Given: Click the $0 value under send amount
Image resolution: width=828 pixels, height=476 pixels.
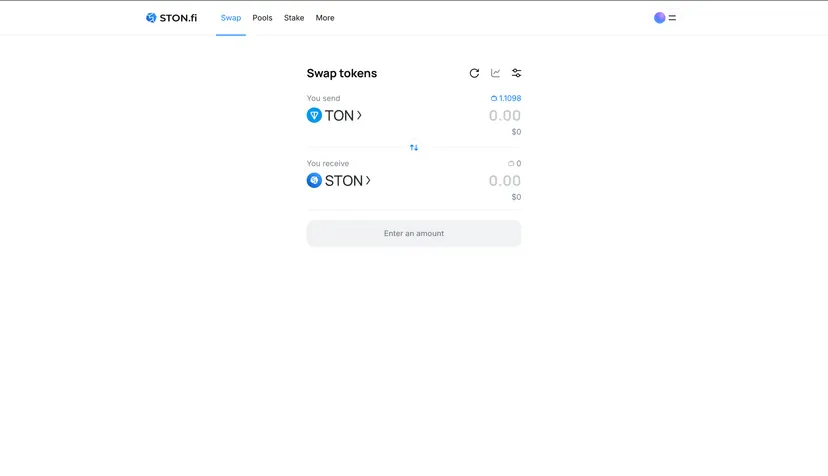Looking at the screenshot, I should coord(516,132).
